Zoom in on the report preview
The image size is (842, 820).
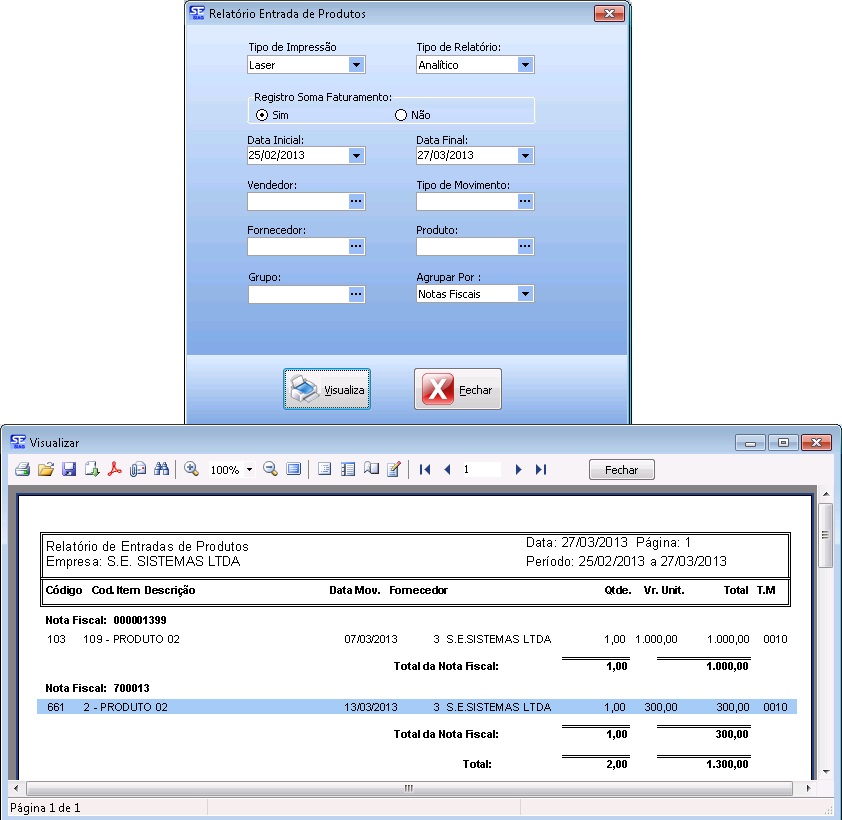[191, 469]
